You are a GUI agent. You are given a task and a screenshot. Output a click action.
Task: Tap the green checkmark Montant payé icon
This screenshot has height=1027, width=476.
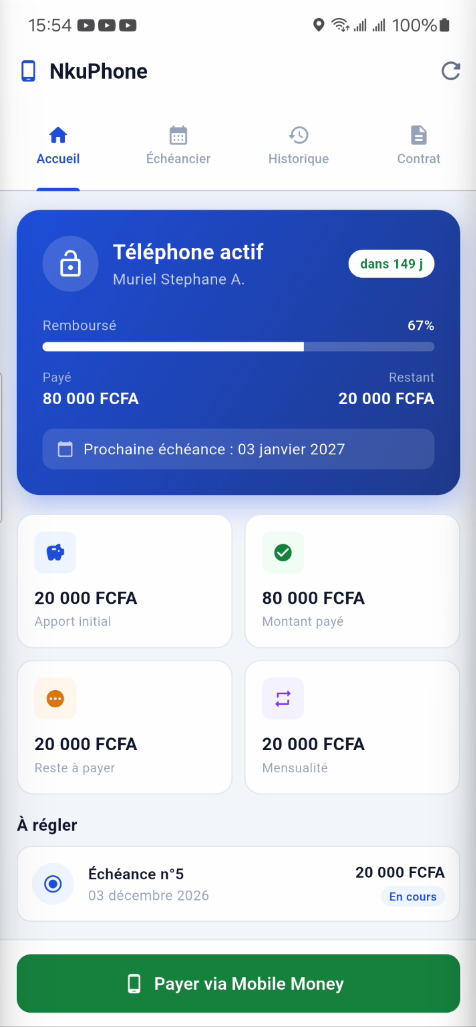click(283, 552)
